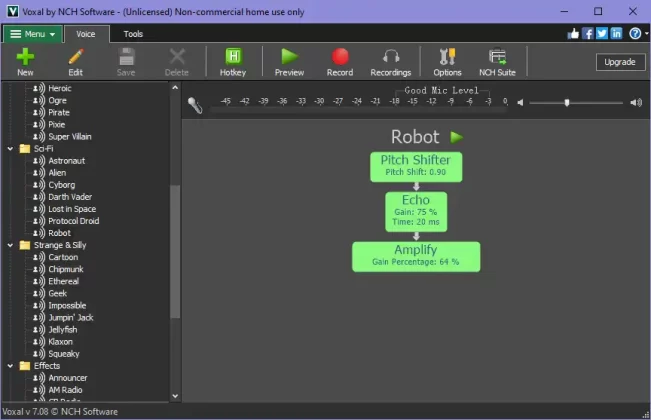651x420 pixels.
Task: Open the Help question mark icon
Action: [635, 34]
